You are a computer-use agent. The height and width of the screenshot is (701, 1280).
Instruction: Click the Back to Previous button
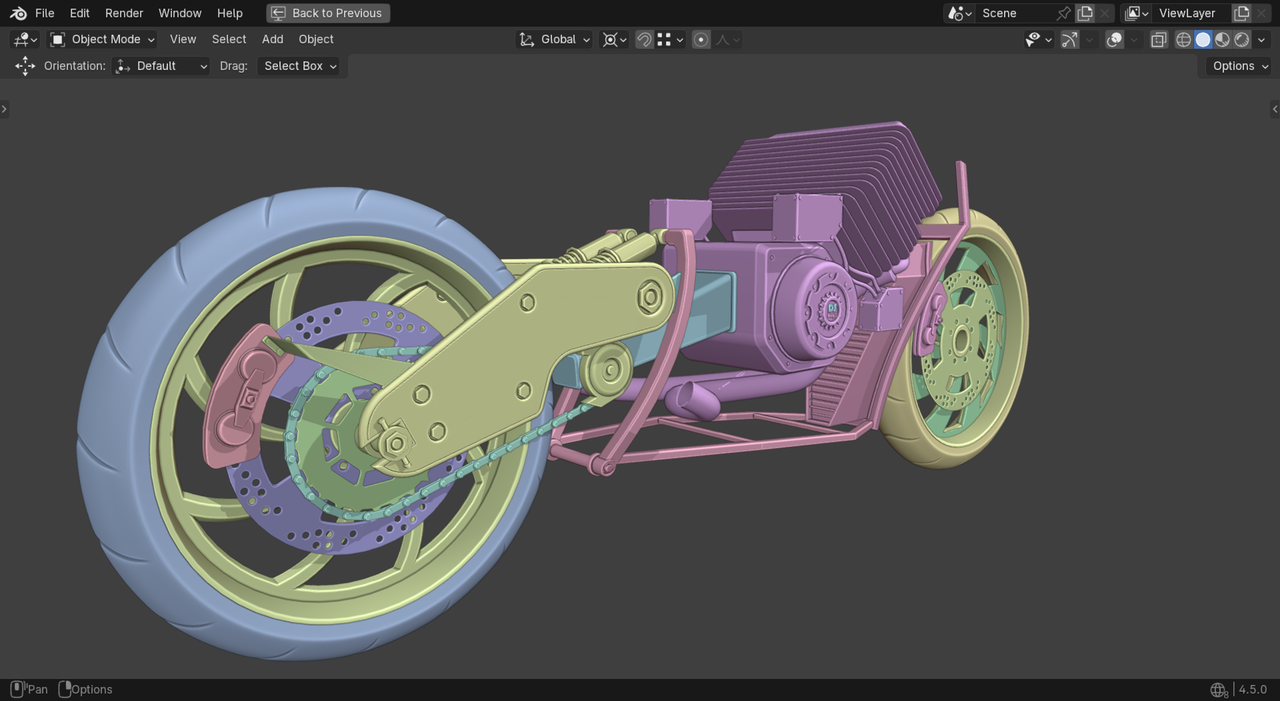pyautogui.click(x=328, y=13)
